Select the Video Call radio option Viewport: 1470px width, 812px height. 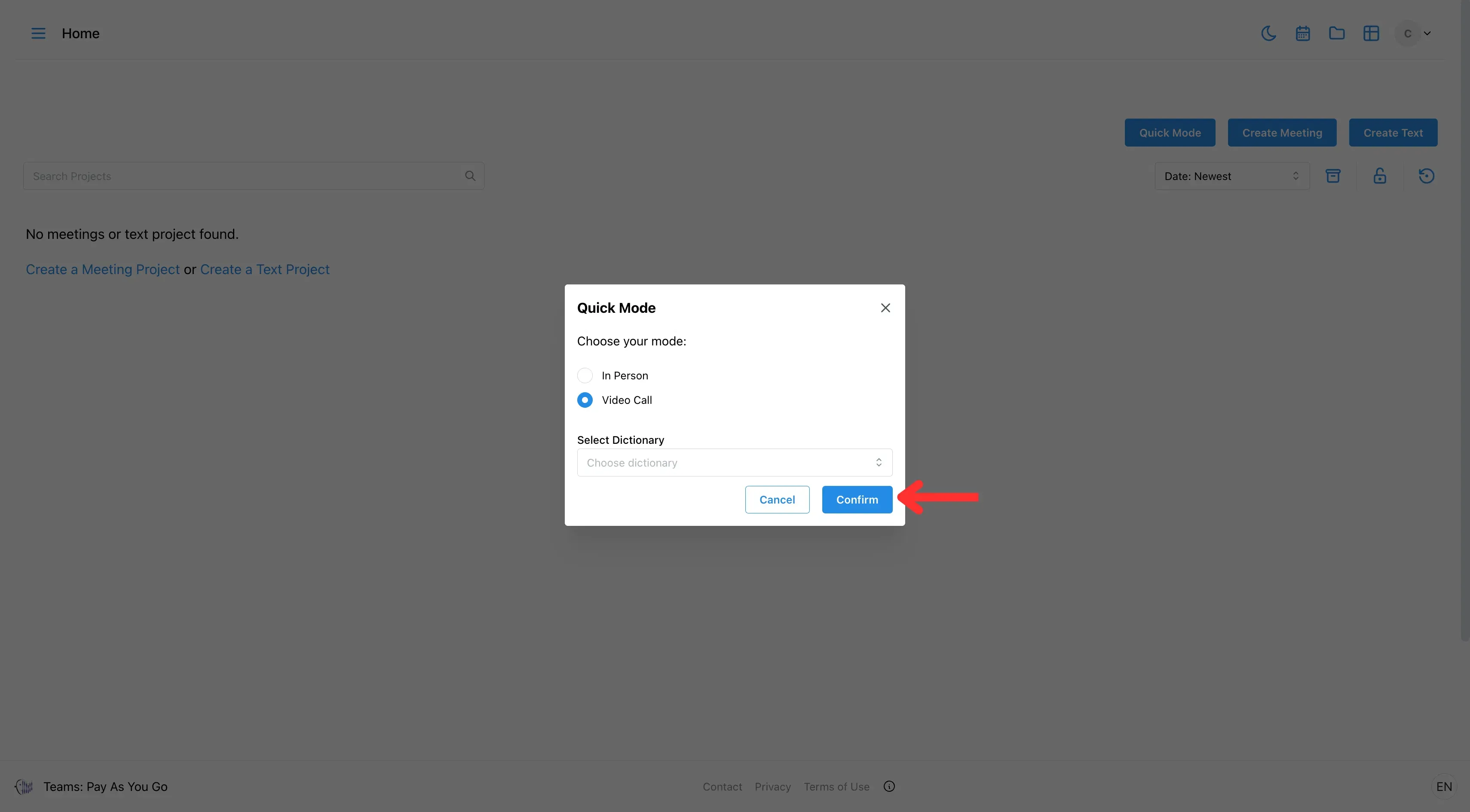pyautogui.click(x=585, y=400)
